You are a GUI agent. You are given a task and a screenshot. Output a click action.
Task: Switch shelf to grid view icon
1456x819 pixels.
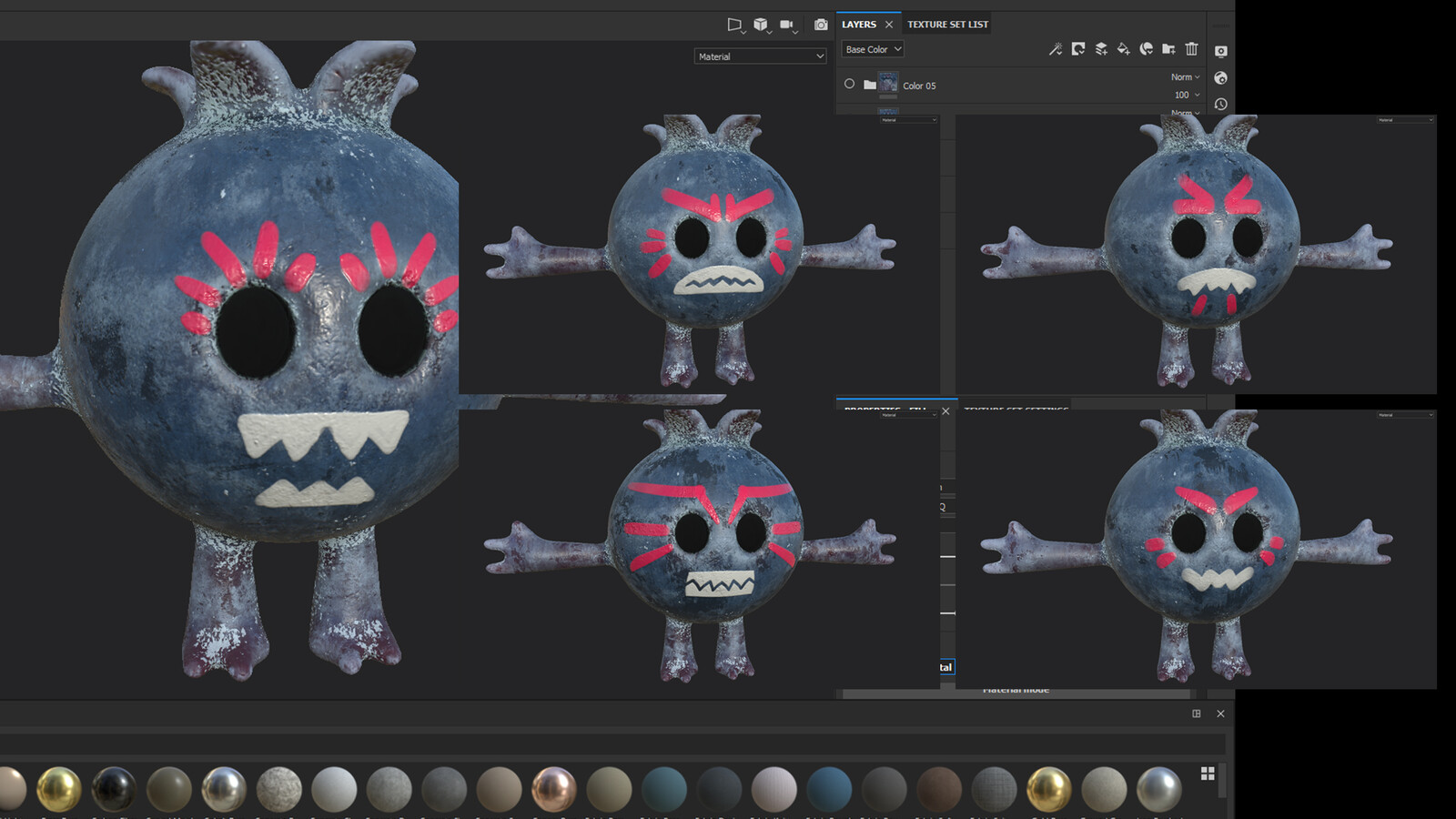(1208, 773)
